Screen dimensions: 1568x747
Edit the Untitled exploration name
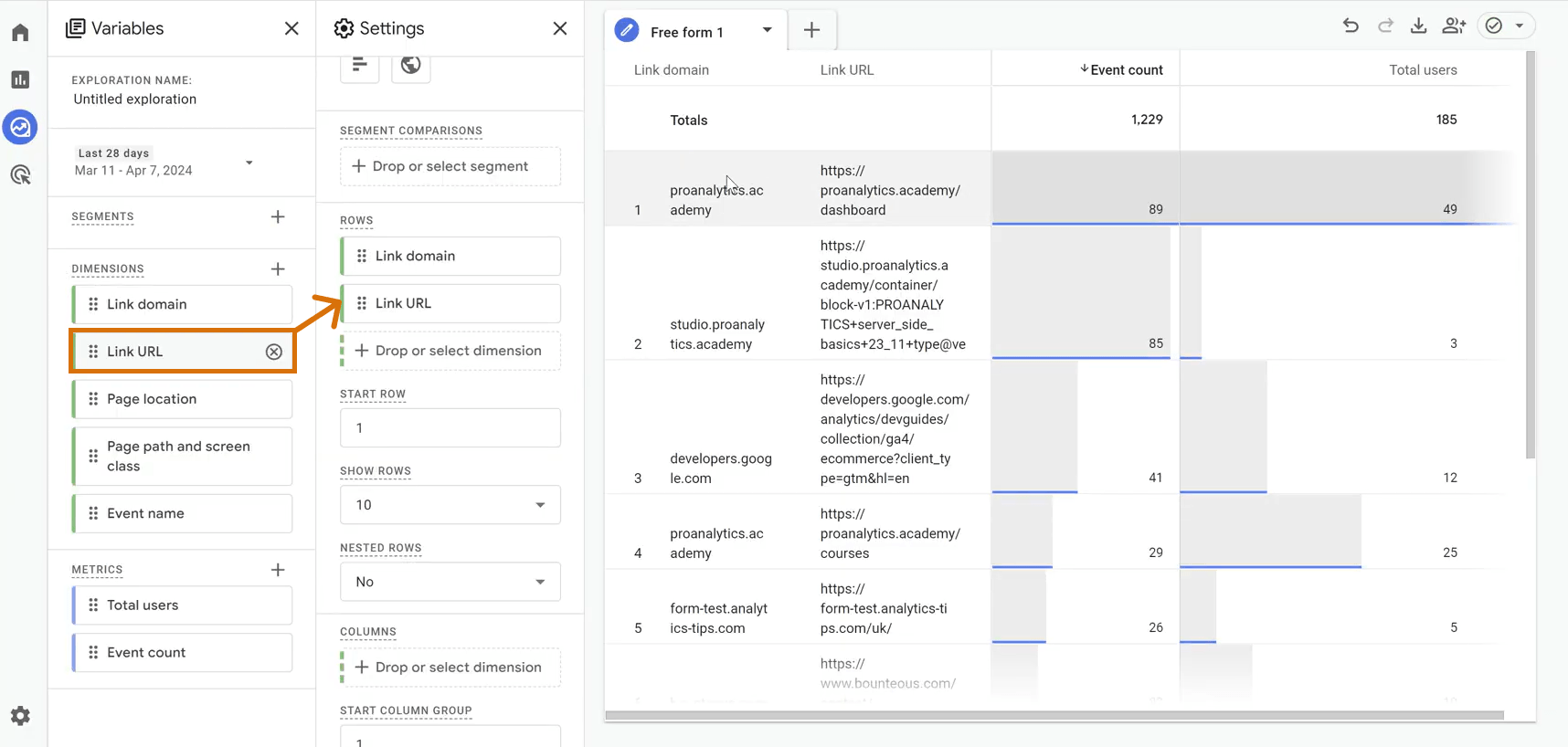135,100
